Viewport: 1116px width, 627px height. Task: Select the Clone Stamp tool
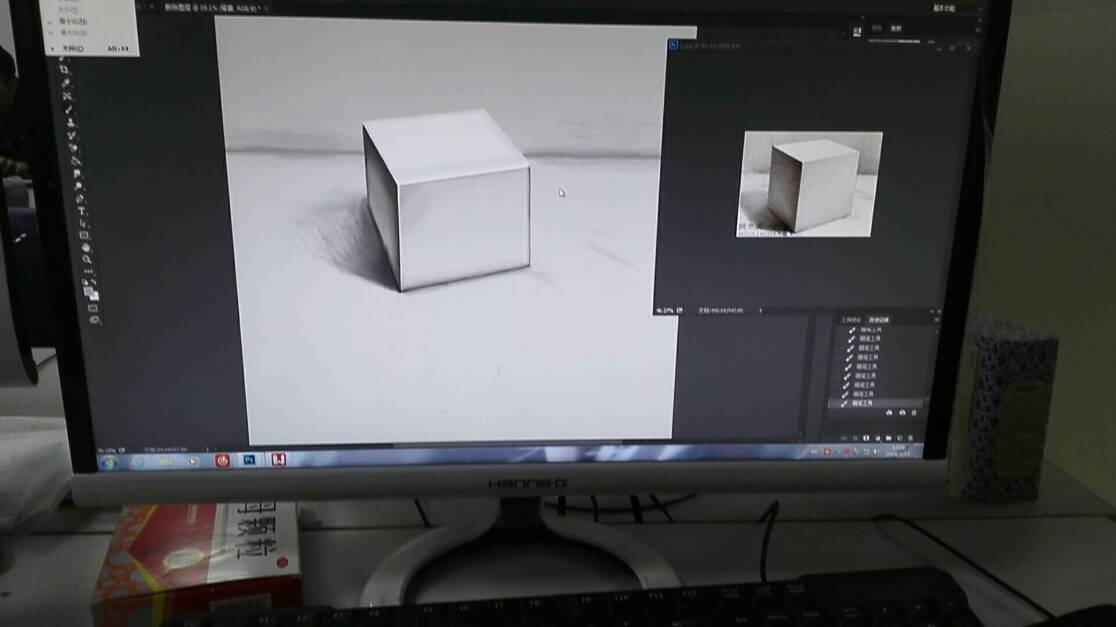72,122
